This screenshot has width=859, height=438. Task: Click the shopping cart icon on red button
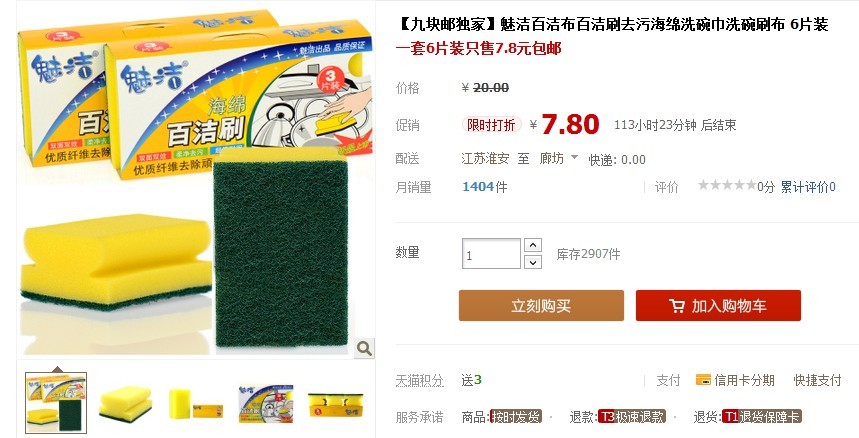click(677, 306)
